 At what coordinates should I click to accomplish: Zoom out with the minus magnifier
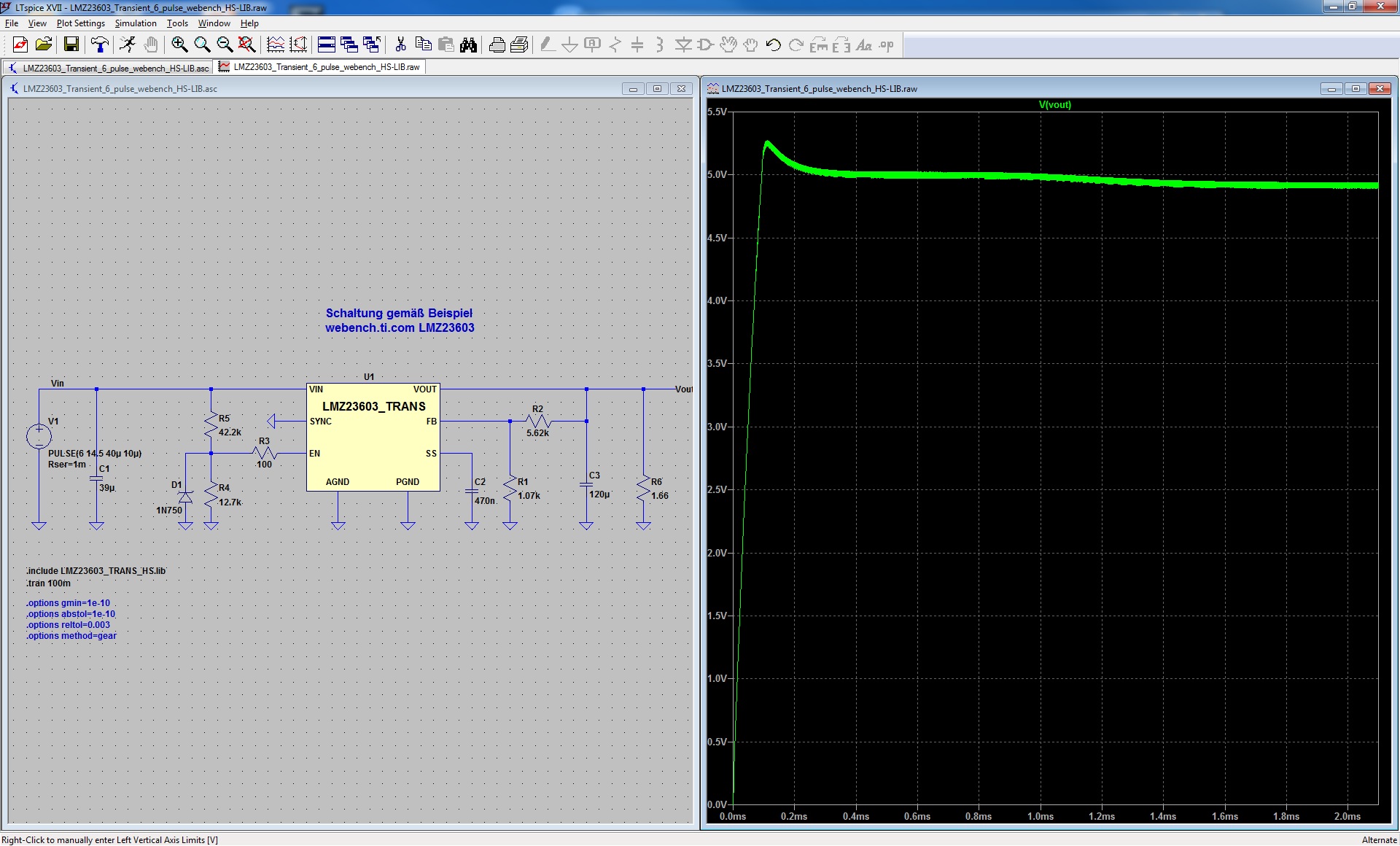point(225,45)
